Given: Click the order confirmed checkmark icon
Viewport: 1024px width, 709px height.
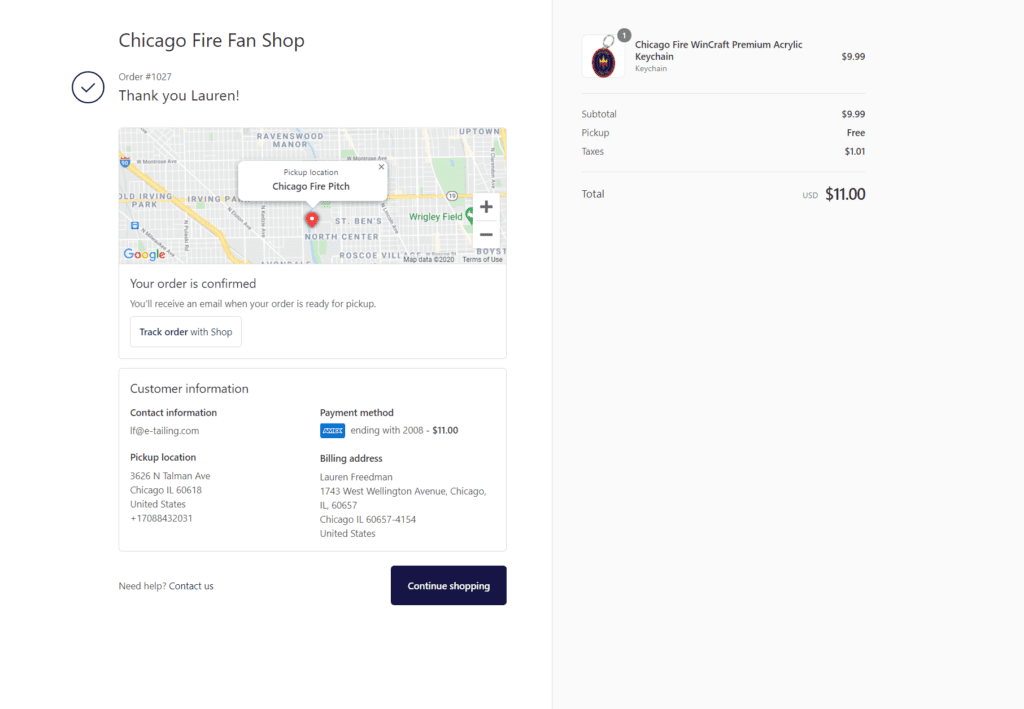Looking at the screenshot, I should (x=88, y=87).
